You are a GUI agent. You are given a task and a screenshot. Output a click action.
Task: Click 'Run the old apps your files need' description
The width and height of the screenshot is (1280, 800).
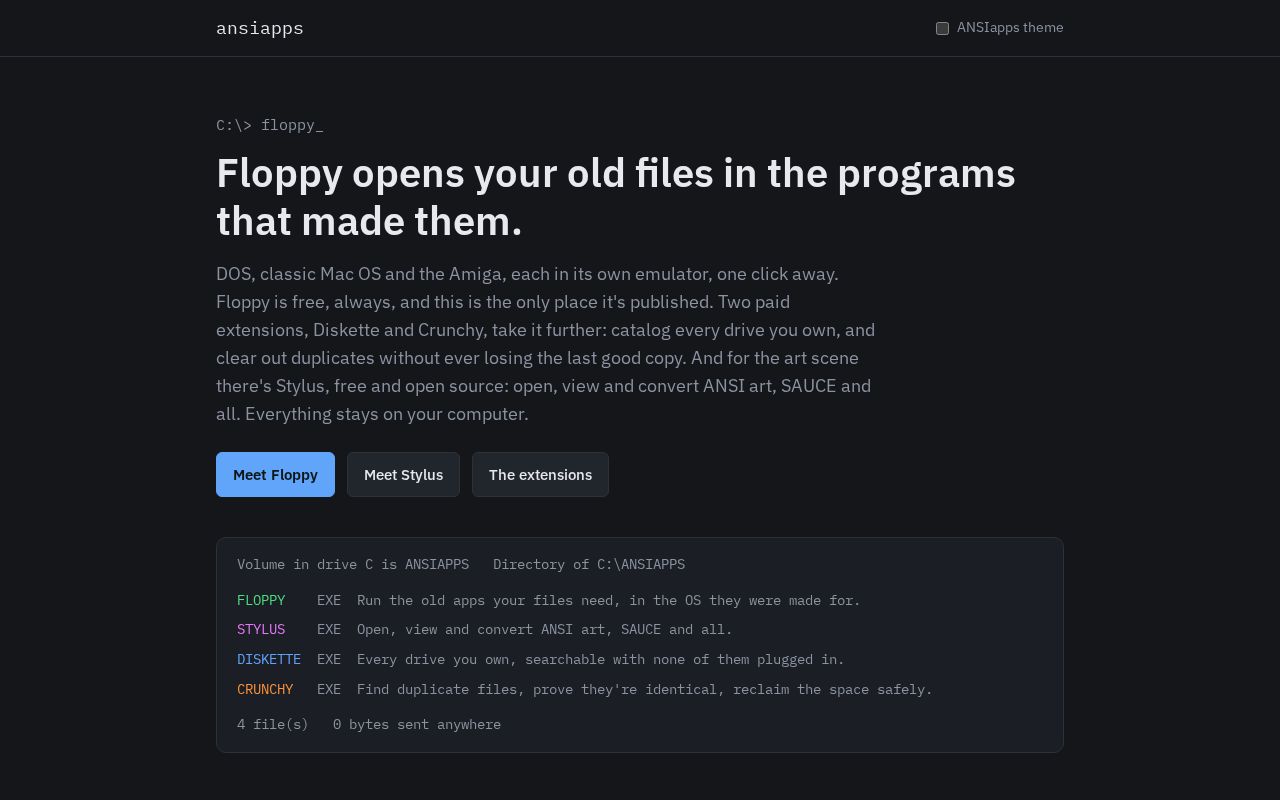pos(608,600)
